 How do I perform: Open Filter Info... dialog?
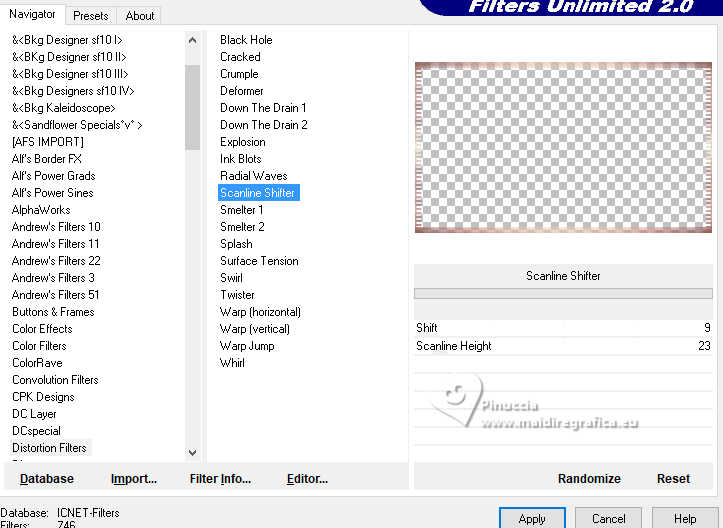[x=220, y=479]
